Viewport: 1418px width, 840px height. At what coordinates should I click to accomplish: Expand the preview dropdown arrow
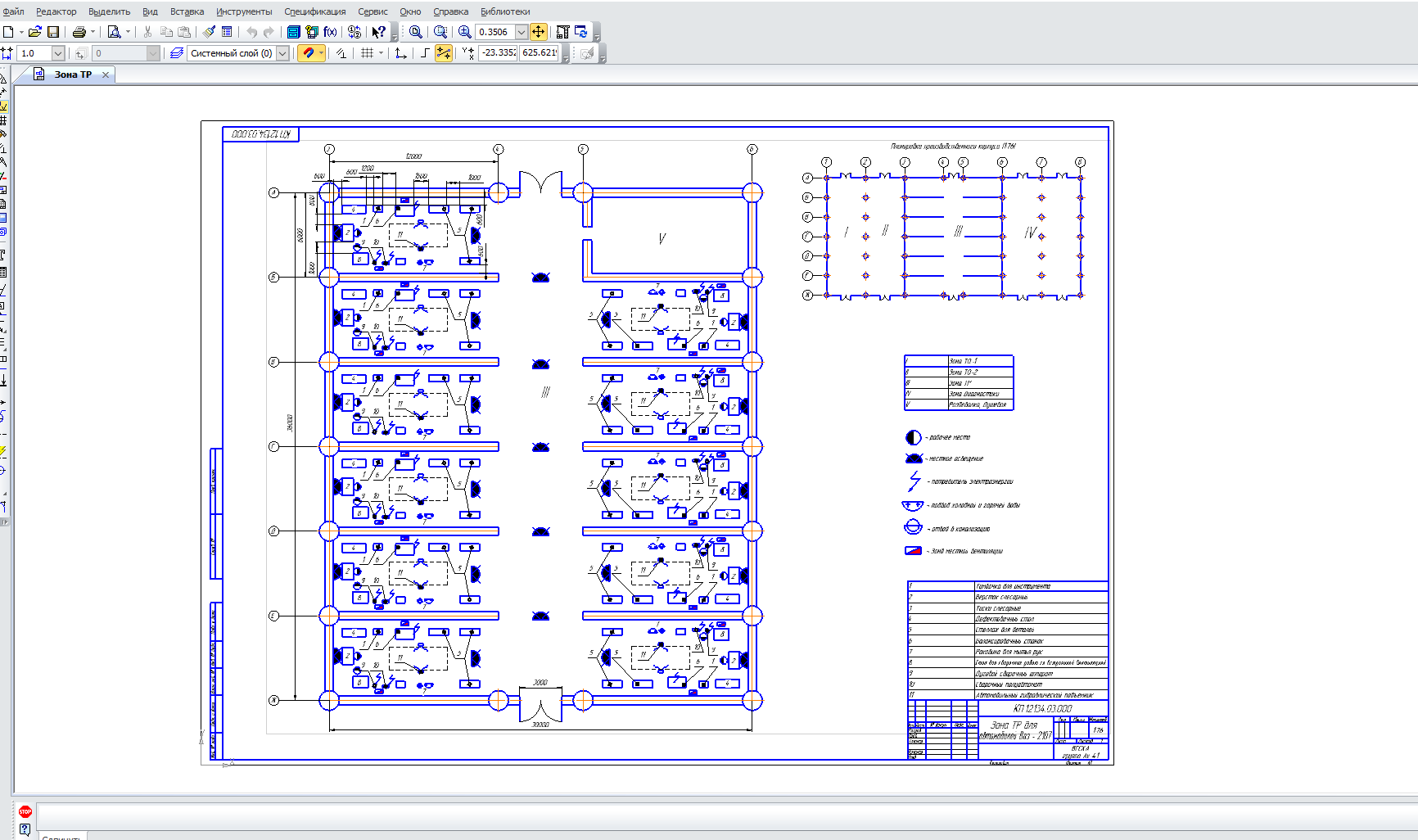(x=128, y=32)
